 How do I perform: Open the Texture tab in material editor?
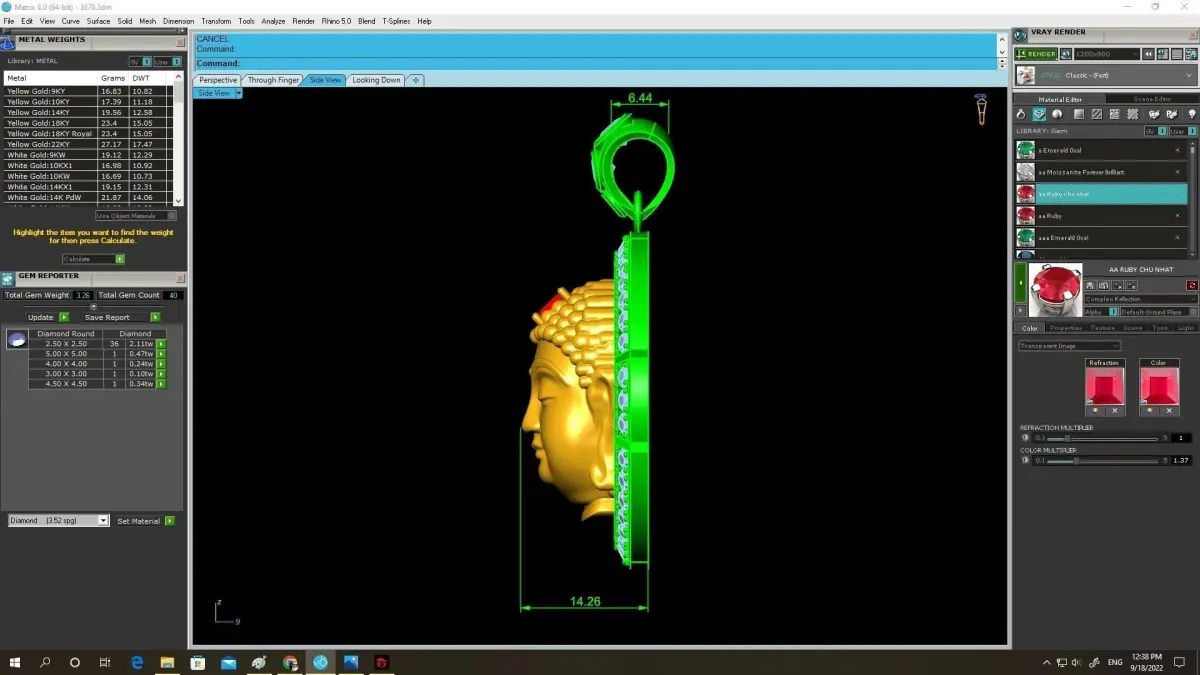click(x=1102, y=328)
